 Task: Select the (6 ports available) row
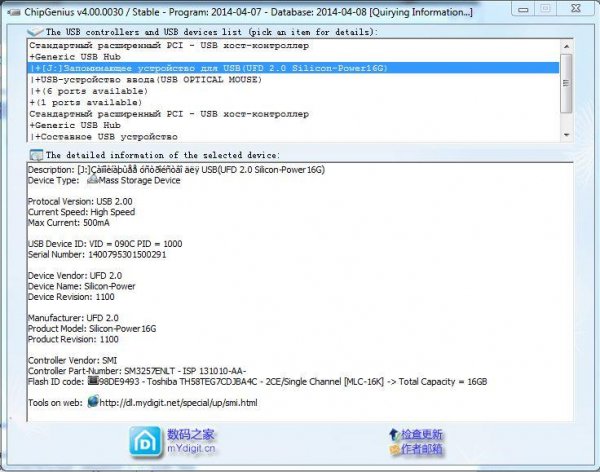pyautogui.click(x=294, y=91)
